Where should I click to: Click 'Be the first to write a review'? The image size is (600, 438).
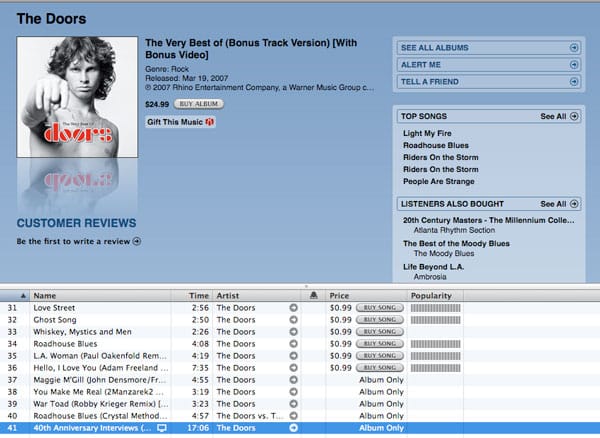click(x=73, y=241)
